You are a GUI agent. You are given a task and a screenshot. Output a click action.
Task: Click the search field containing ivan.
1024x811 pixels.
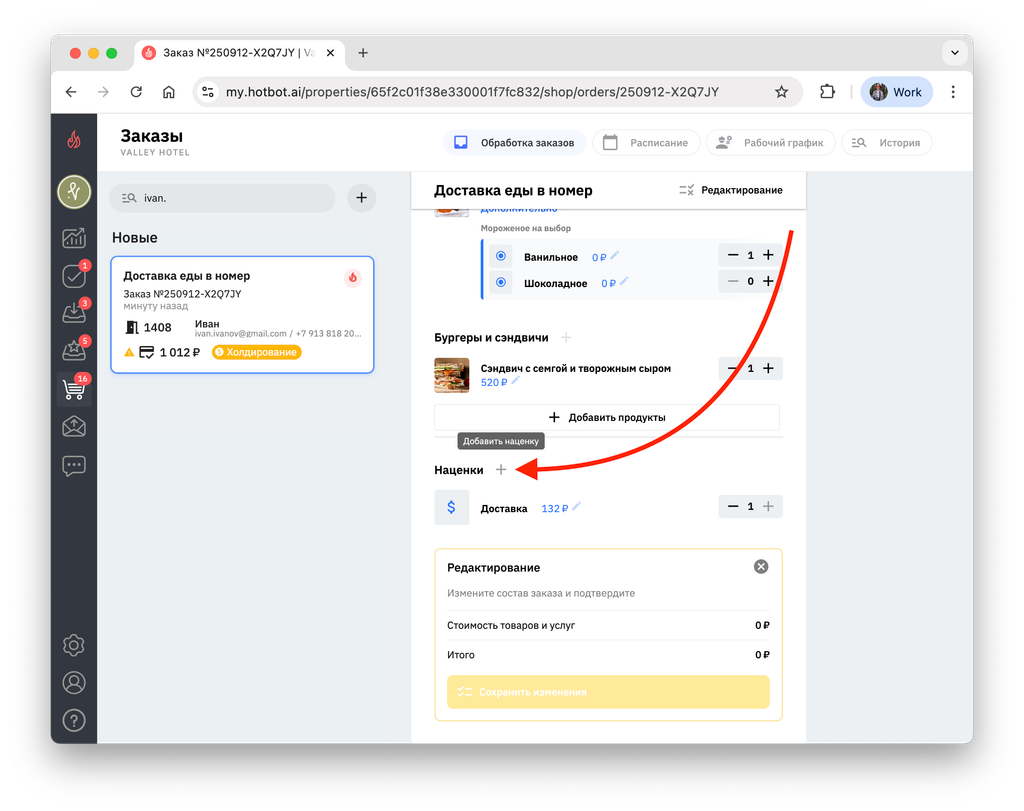coord(222,198)
